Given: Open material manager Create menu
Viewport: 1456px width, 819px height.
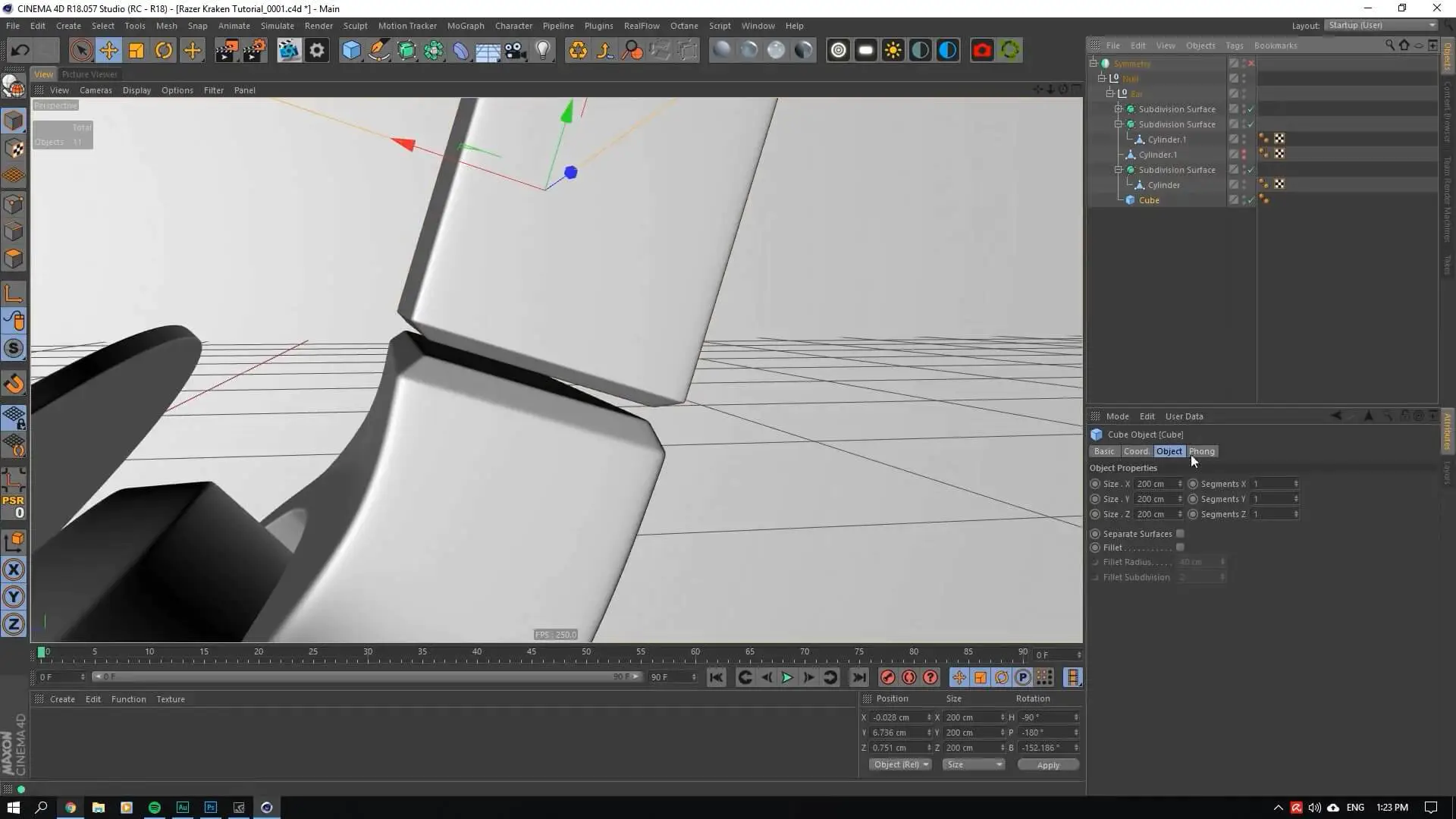Looking at the screenshot, I should (x=62, y=699).
